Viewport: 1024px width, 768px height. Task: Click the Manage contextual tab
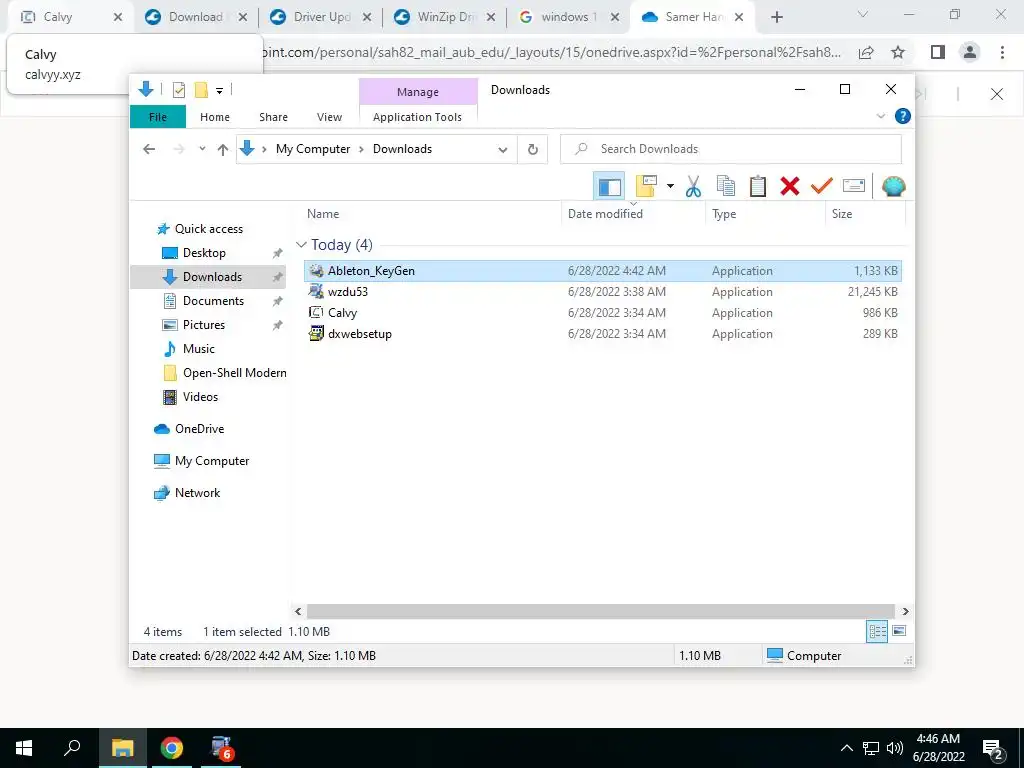point(418,92)
